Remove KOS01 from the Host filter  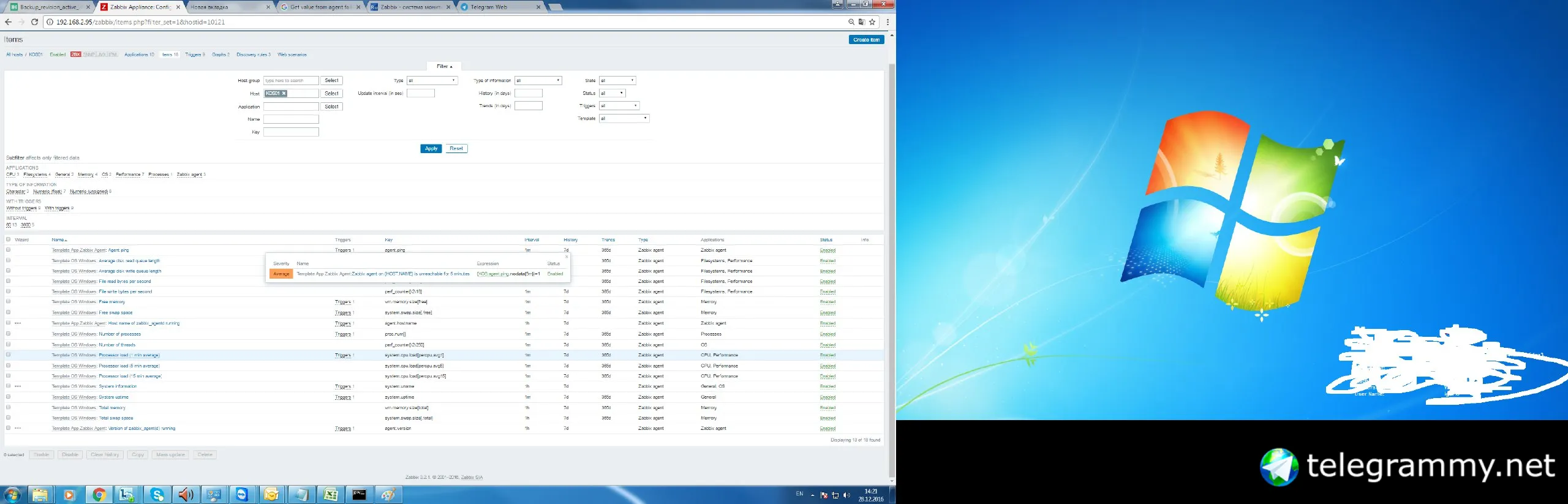[284, 93]
